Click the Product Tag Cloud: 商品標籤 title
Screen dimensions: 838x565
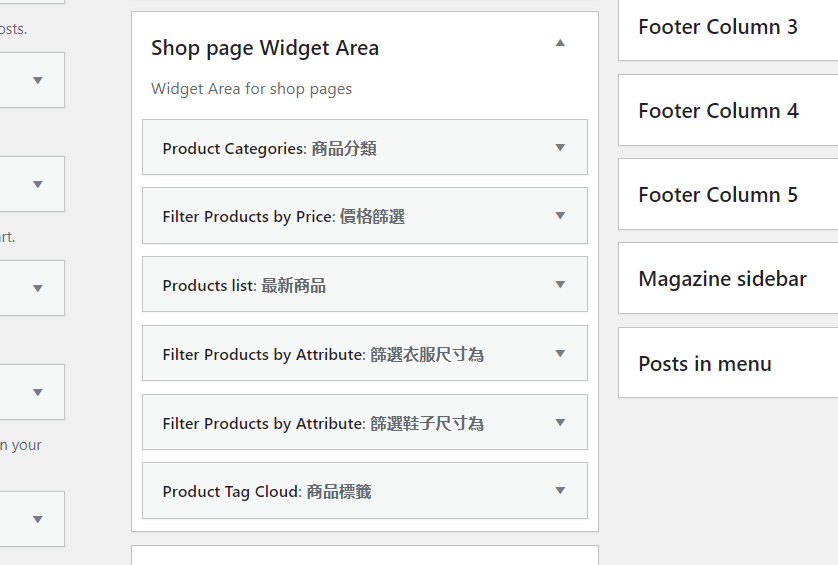(267, 492)
